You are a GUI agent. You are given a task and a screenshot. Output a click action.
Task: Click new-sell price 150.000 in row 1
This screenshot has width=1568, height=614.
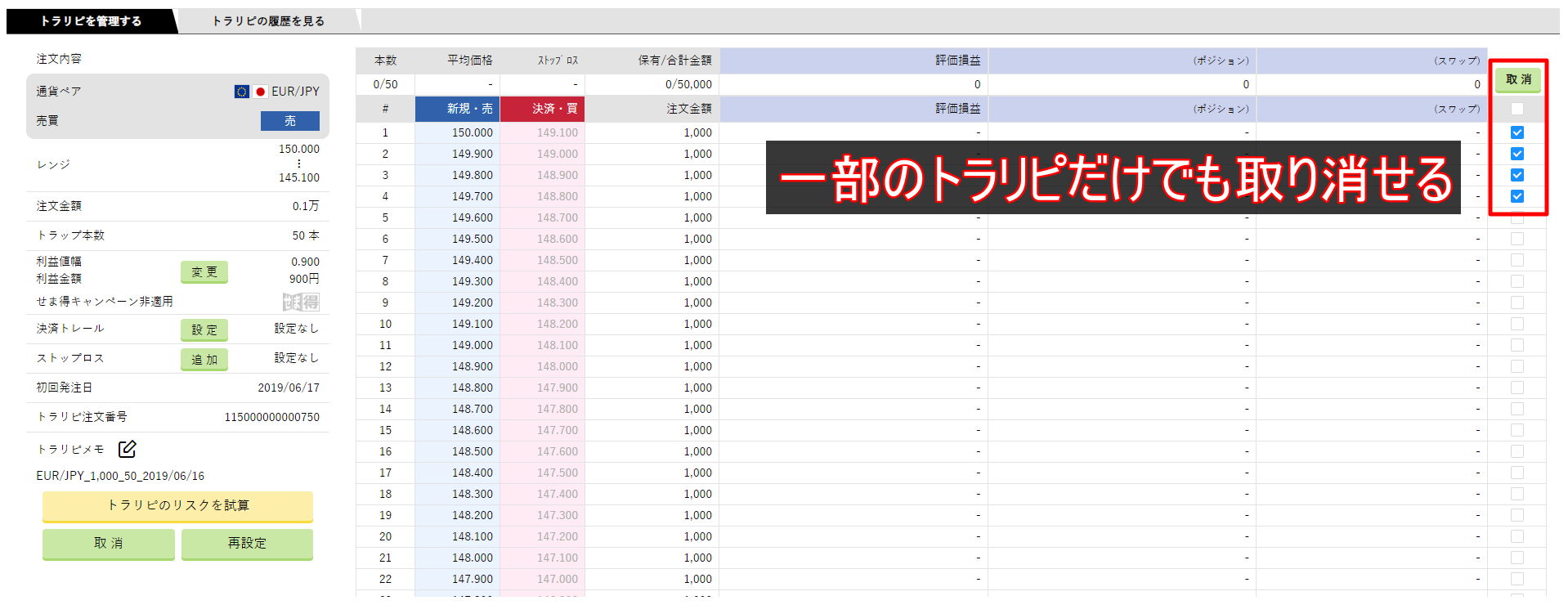pyautogui.click(x=473, y=132)
